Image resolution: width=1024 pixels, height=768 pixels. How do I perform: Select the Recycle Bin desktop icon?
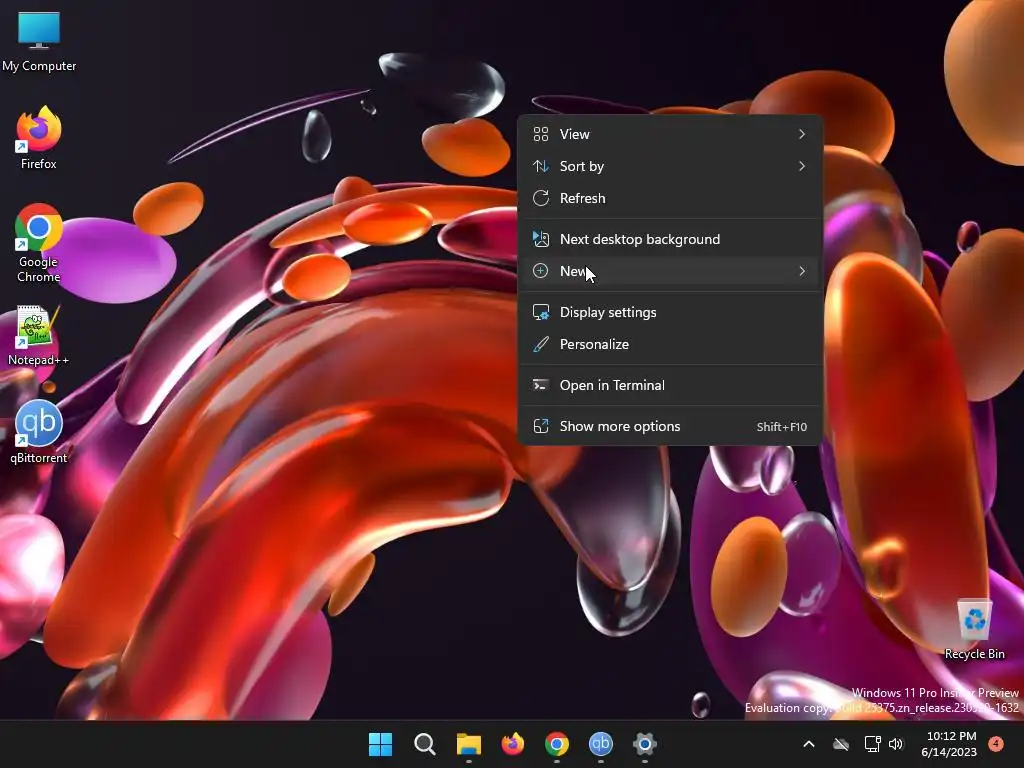[x=974, y=630]
